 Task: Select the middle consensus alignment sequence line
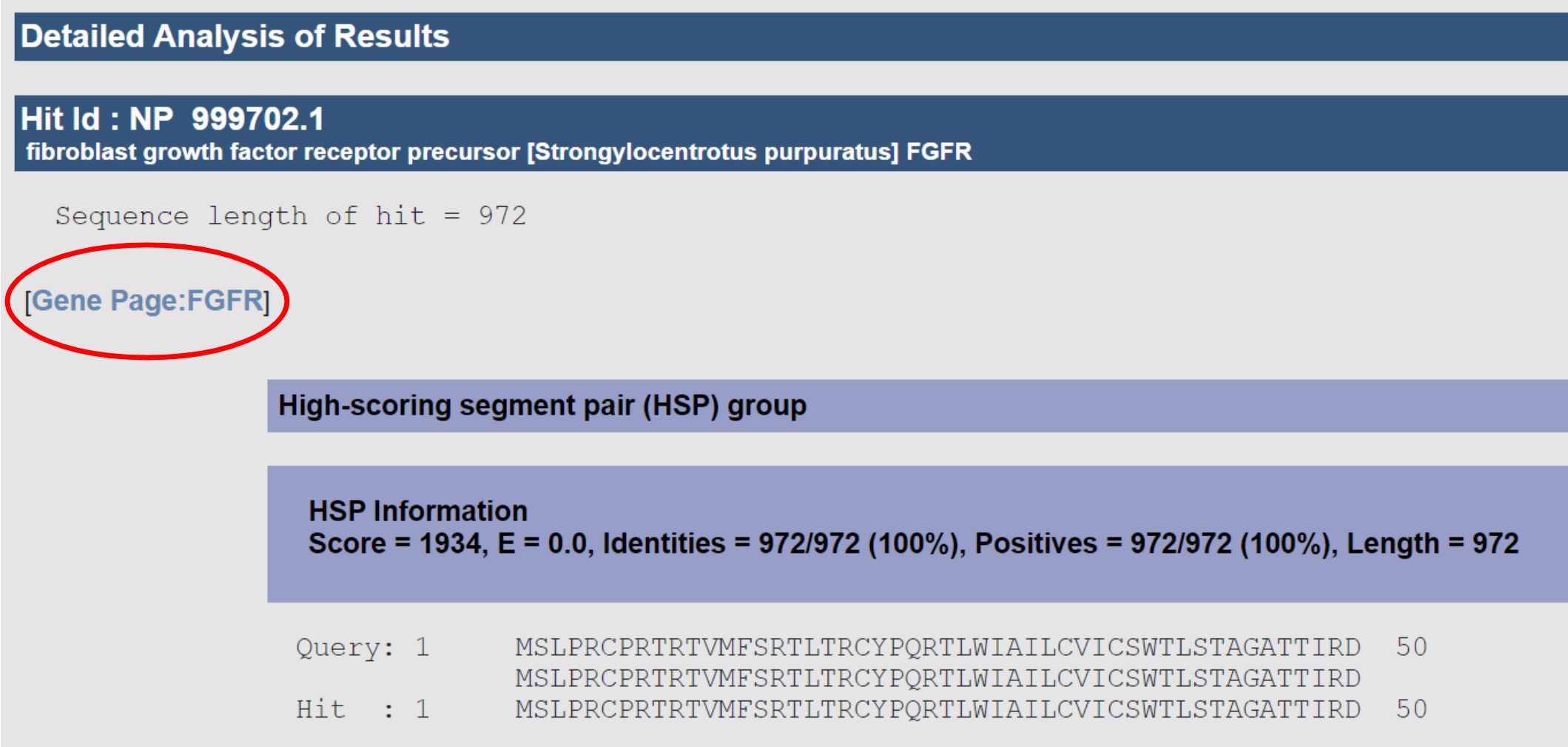point(938,678)
